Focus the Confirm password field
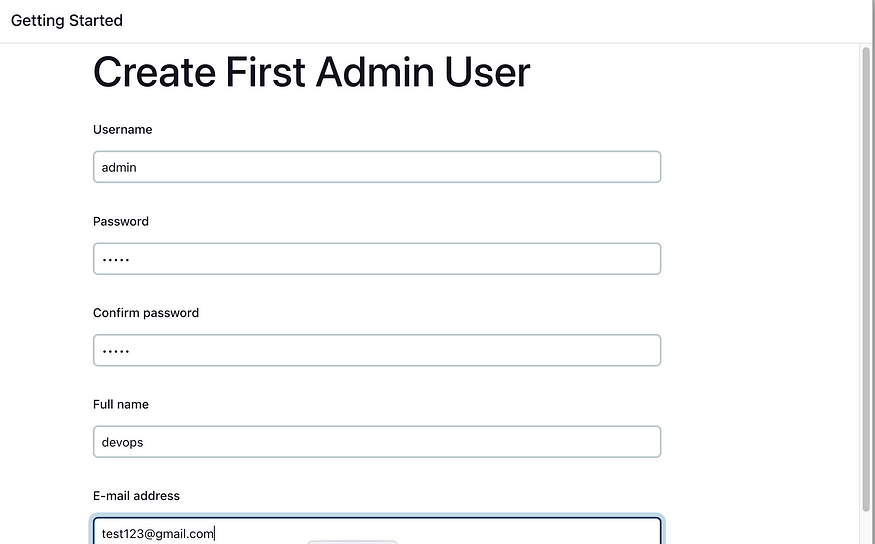The image size is (875, 544). [x=377, y=350]
